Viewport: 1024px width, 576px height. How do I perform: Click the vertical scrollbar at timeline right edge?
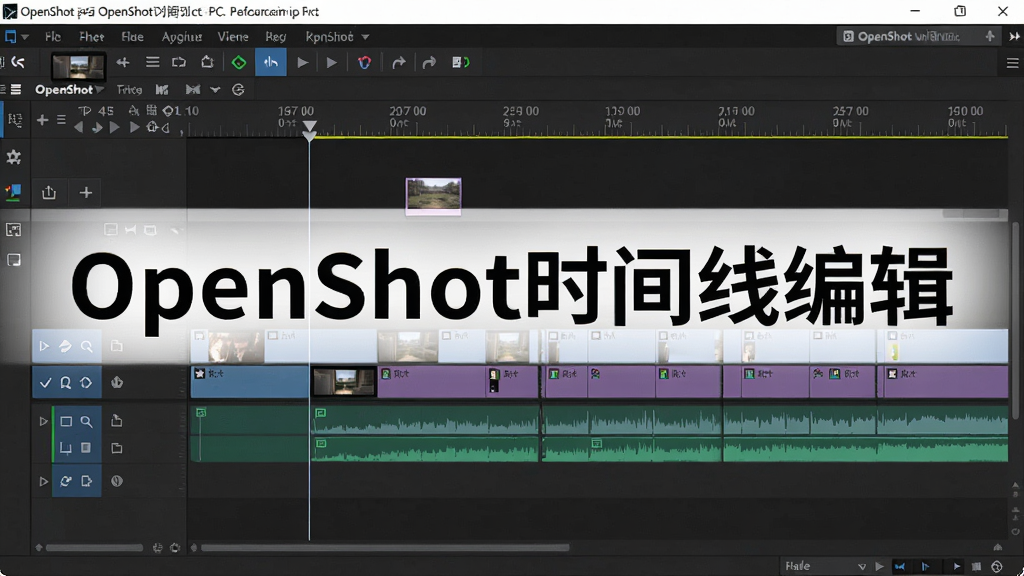(x=1016, y=320)
